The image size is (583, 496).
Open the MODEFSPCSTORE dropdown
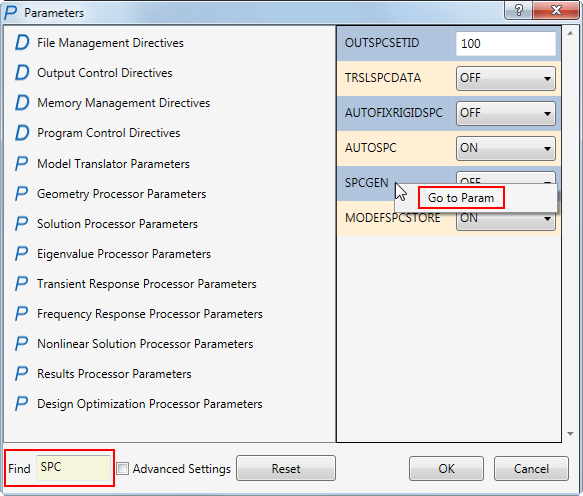click(506, 220)
